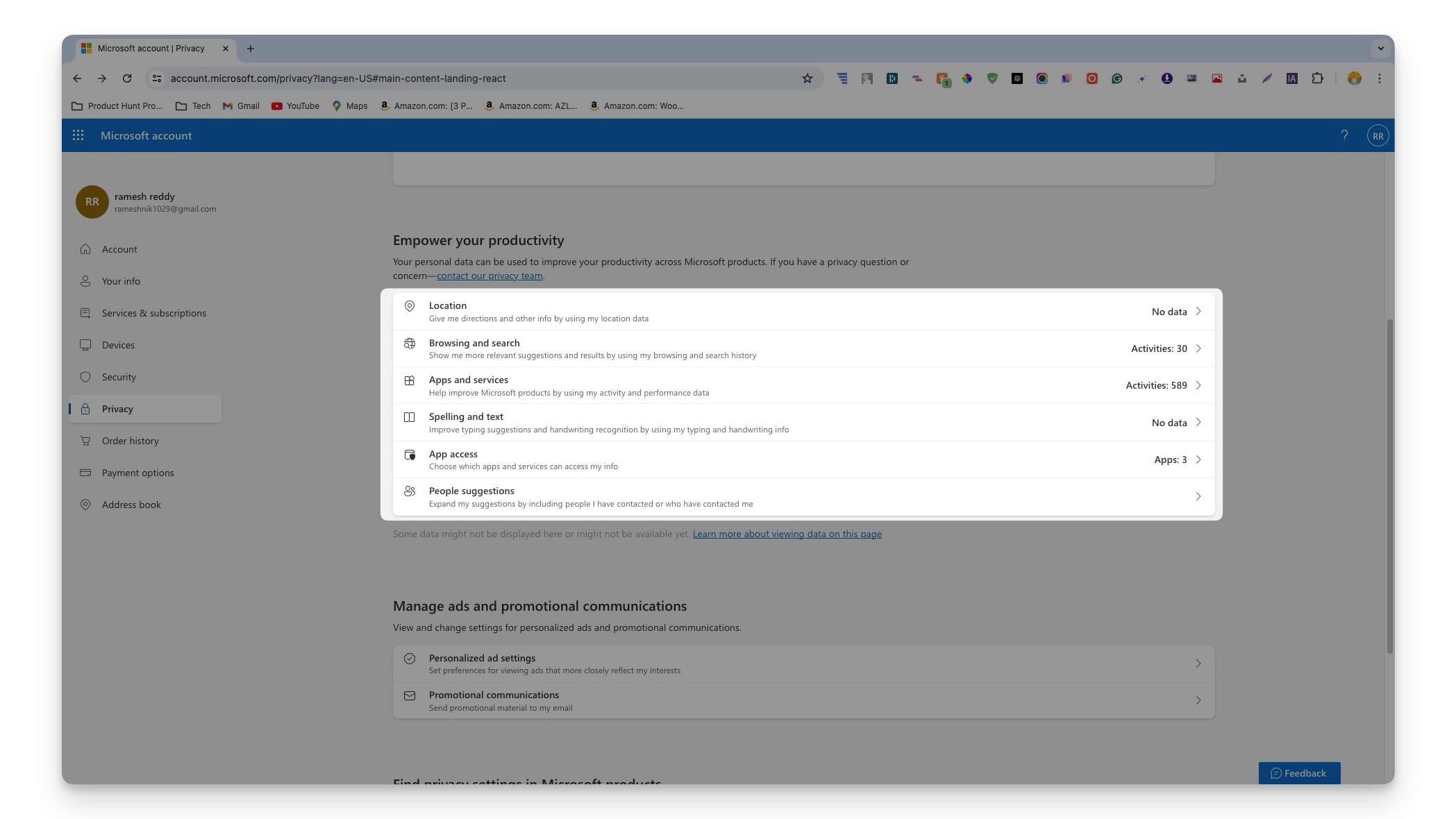
Task: Bookmark this page with the star icon
Action: [x=807, y=78]
